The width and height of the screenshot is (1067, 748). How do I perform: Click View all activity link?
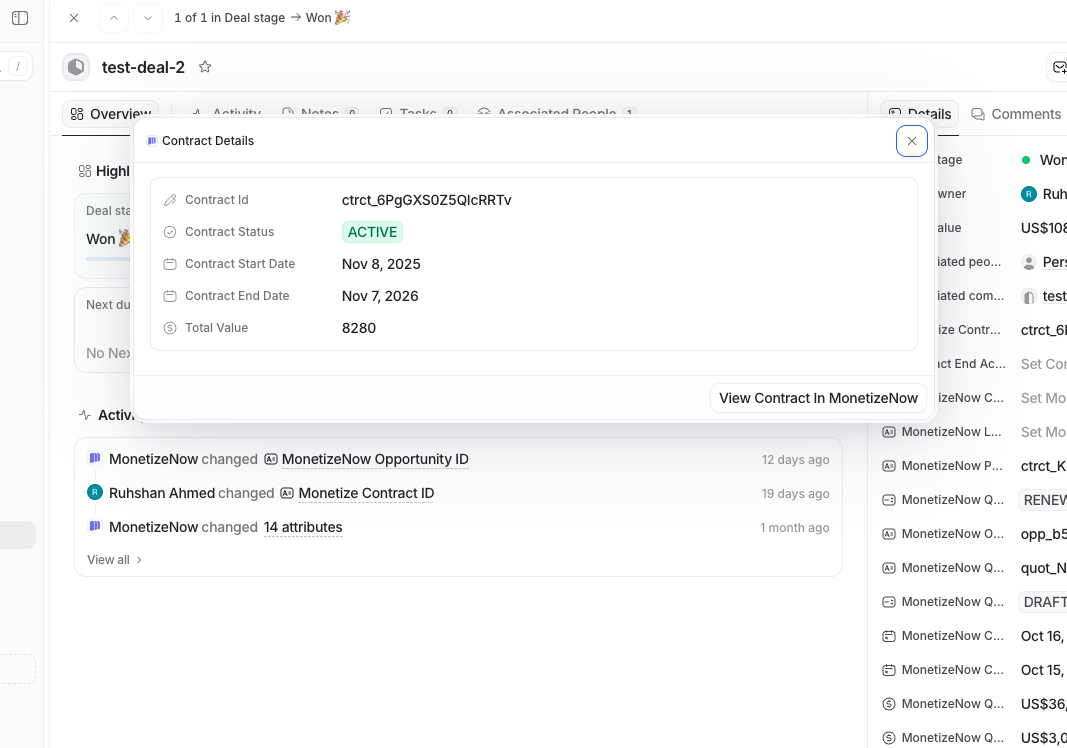(x=114, y=559)
